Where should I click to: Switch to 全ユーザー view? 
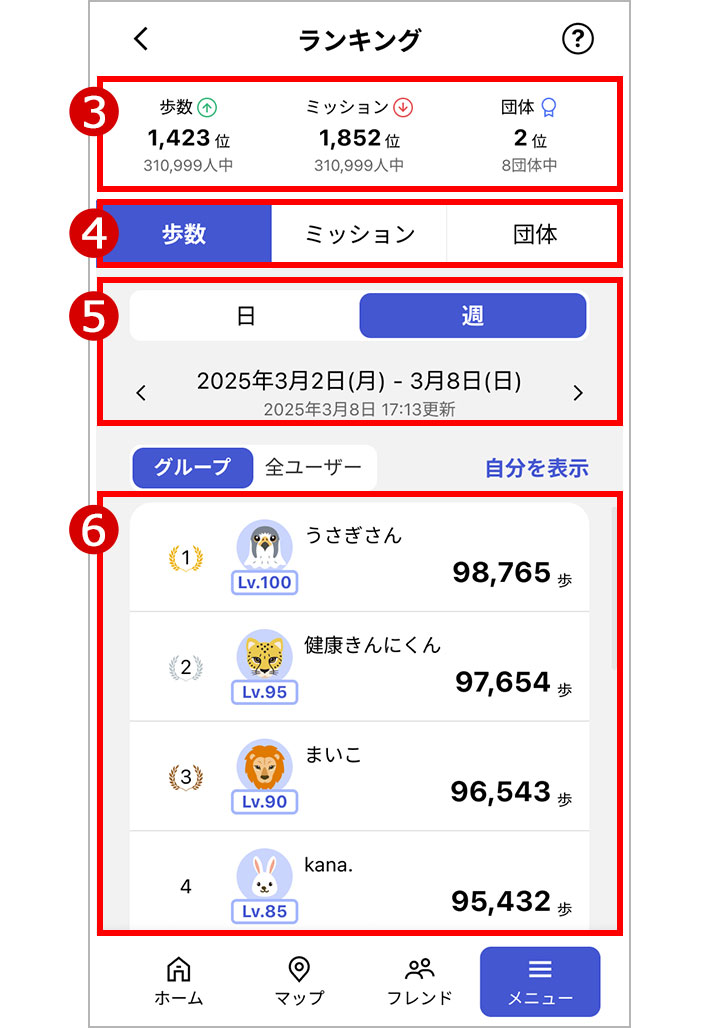click(x=314, y=466)
